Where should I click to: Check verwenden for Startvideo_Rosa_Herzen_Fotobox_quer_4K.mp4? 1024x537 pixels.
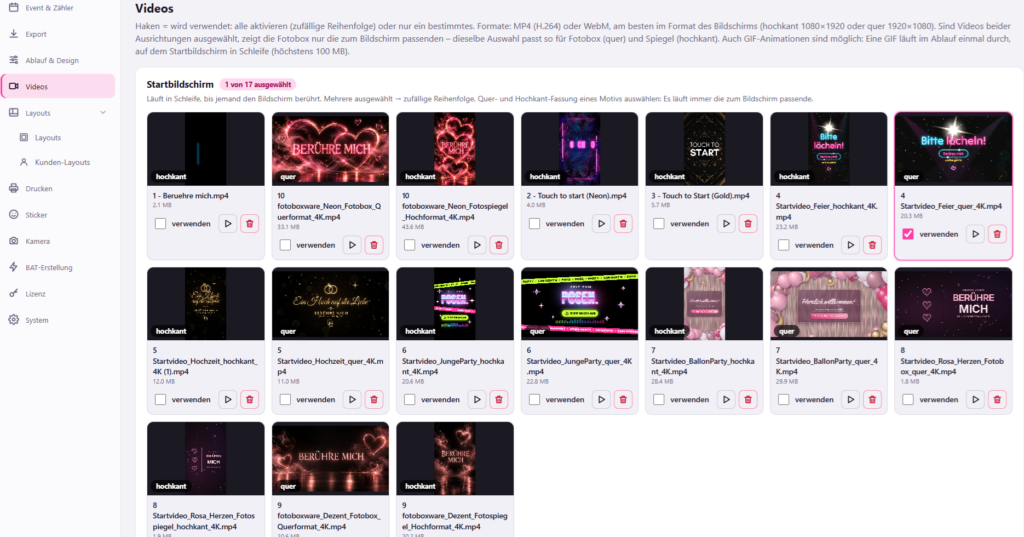(x=908, y=399)
